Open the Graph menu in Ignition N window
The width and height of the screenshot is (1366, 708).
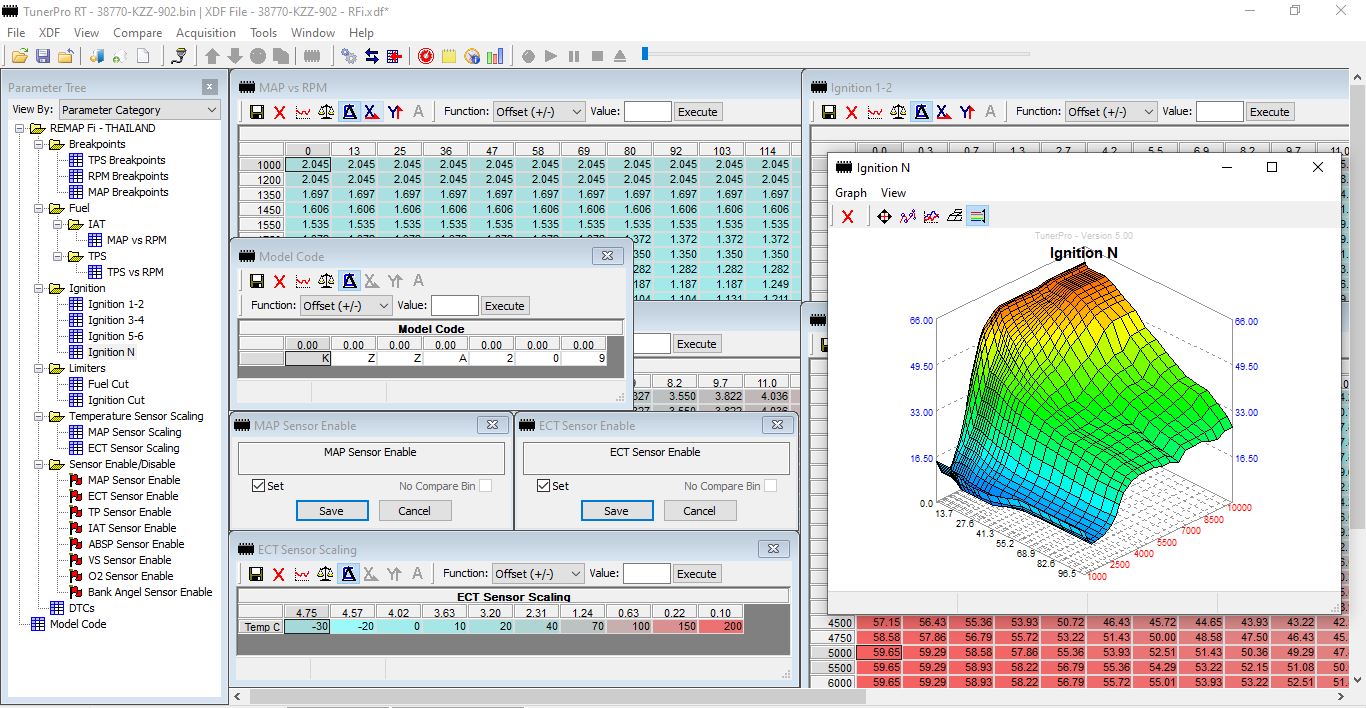[x=851, y=193]
